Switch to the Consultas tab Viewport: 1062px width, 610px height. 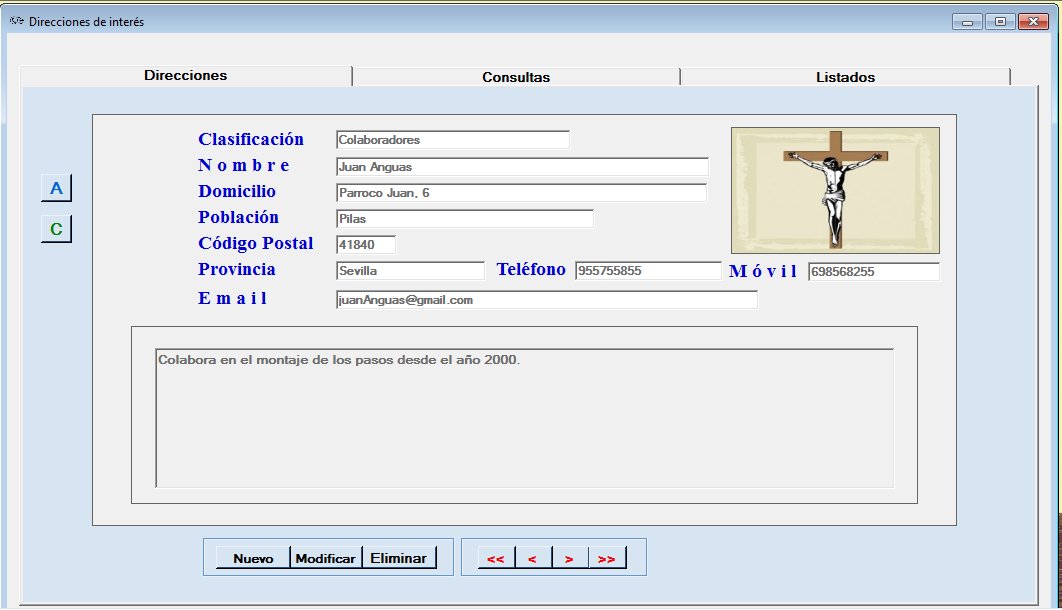pyautogui.click(x=516, y=77)
